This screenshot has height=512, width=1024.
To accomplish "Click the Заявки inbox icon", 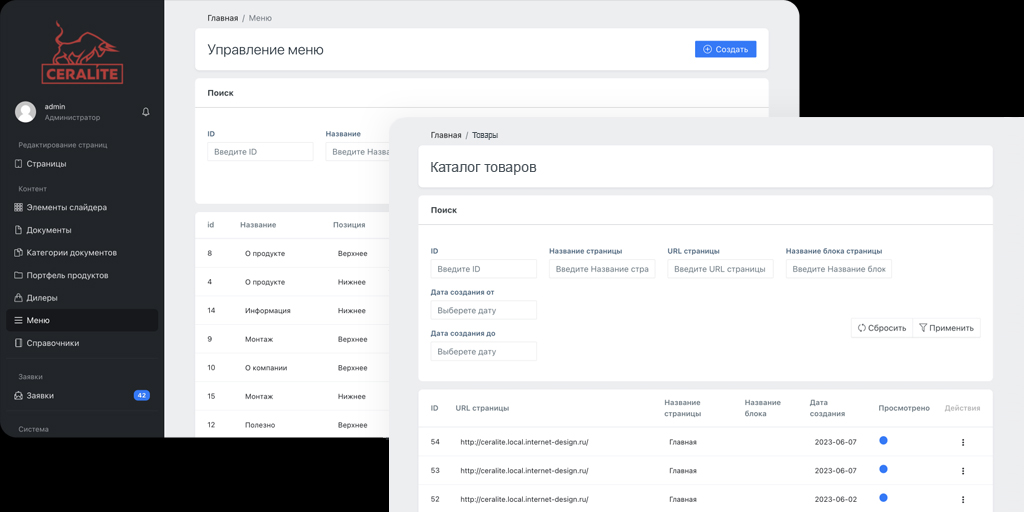I will 18,396.
